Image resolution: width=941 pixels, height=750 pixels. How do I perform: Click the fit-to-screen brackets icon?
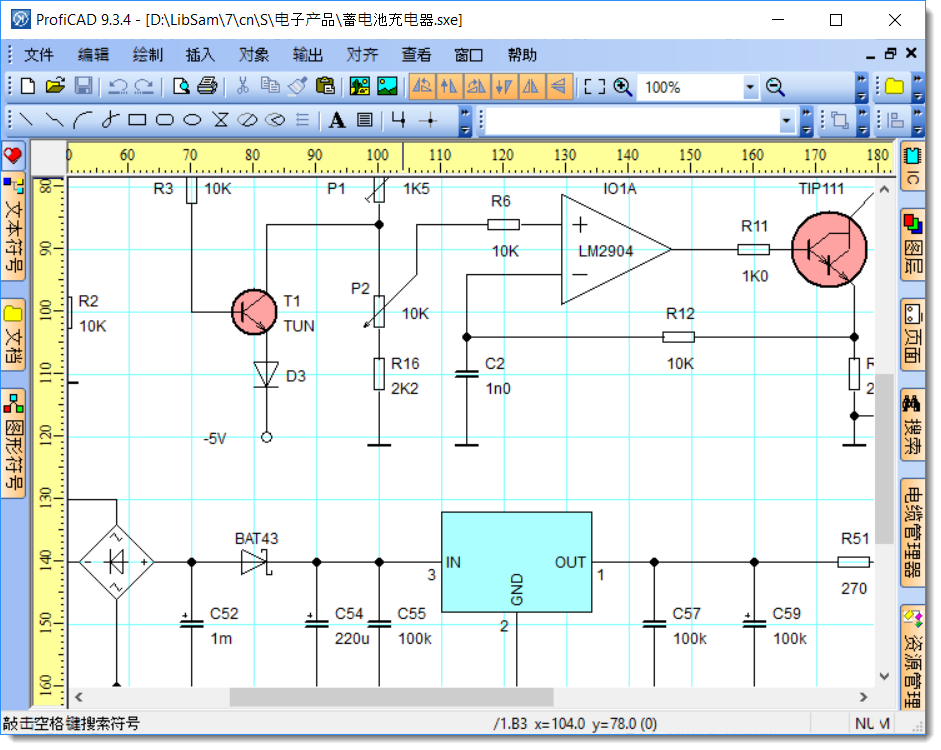pyautogui.click(x=595, y=87)
